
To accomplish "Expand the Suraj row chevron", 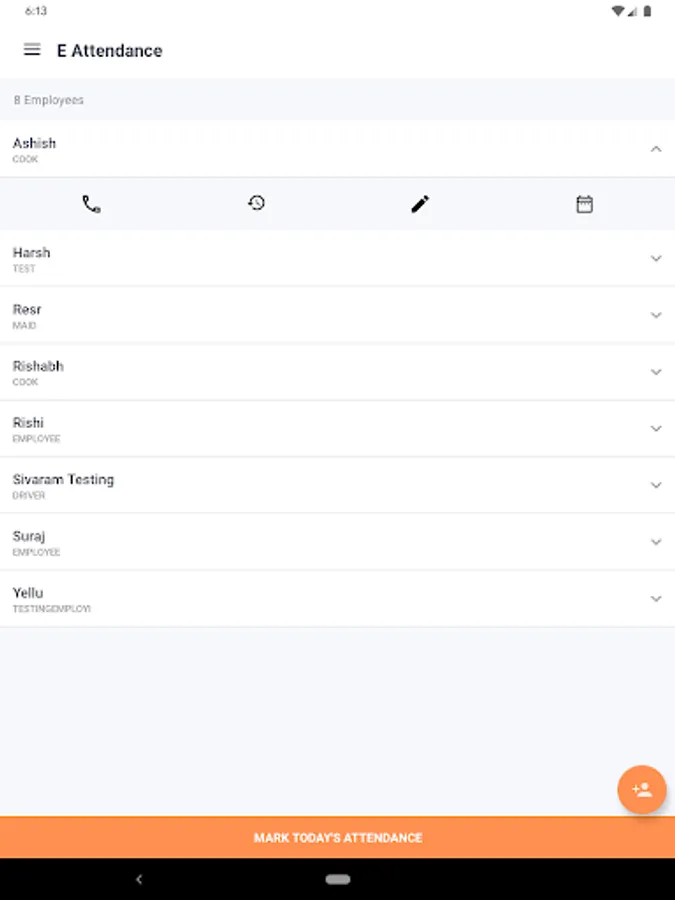I will 655,542.
